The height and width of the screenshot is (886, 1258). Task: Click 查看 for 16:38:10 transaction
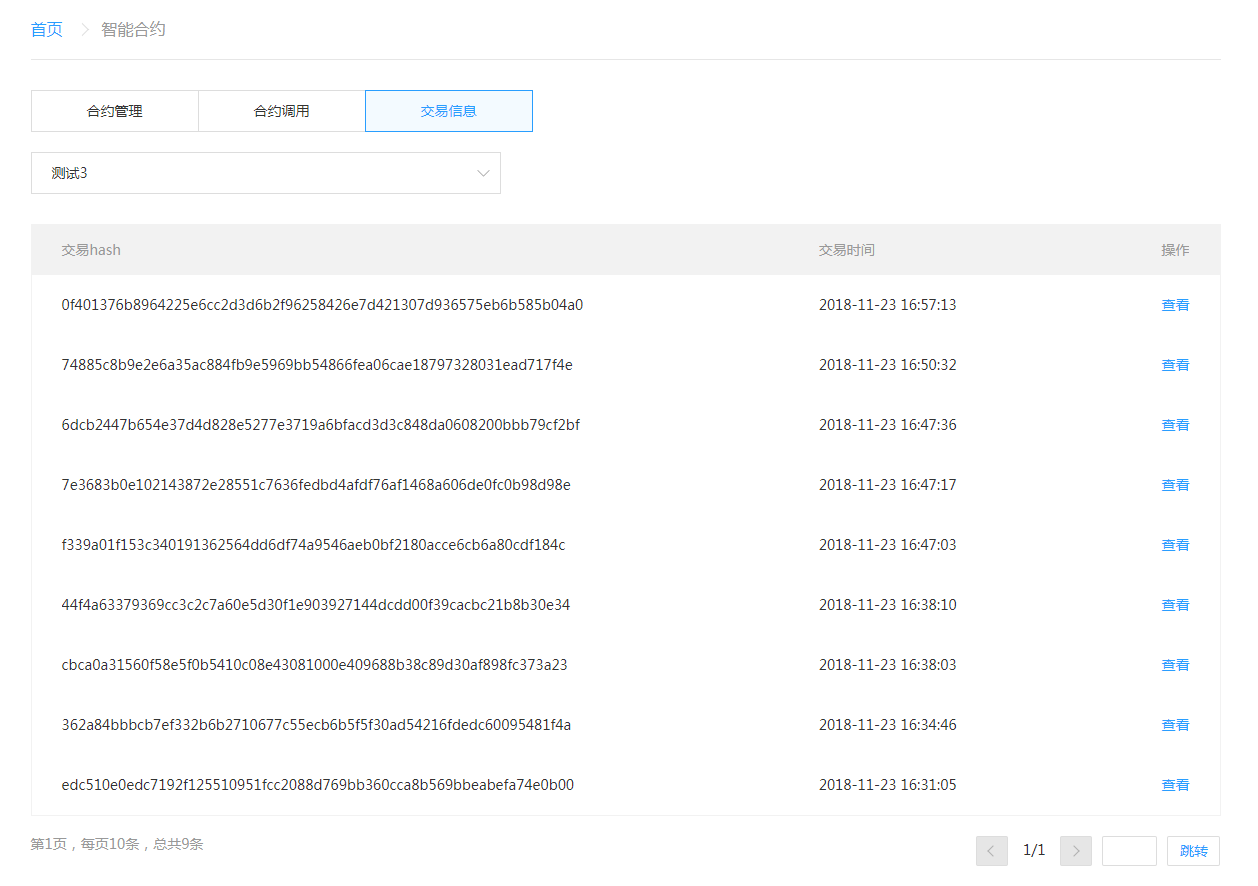(x=1175, y=605)
